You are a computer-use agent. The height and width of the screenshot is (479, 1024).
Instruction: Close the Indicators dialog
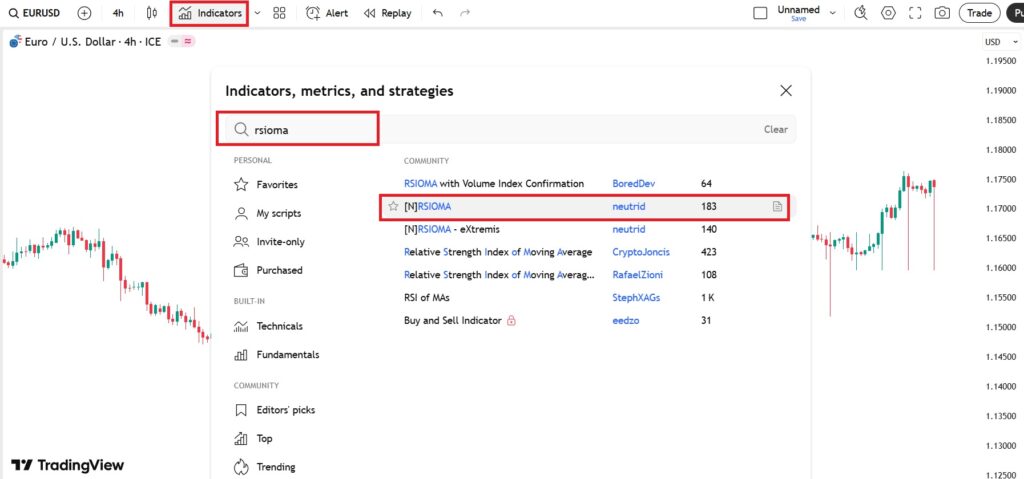pyautogui.click(x=786, y=91)
